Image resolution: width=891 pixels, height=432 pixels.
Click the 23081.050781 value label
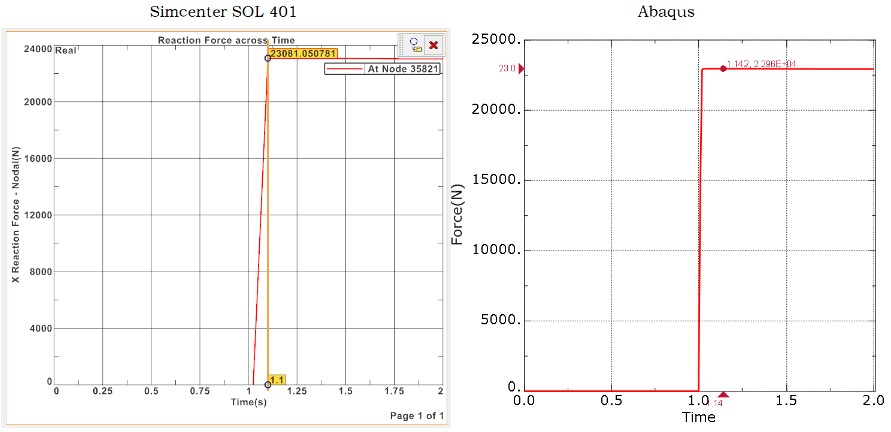[303, 53]
